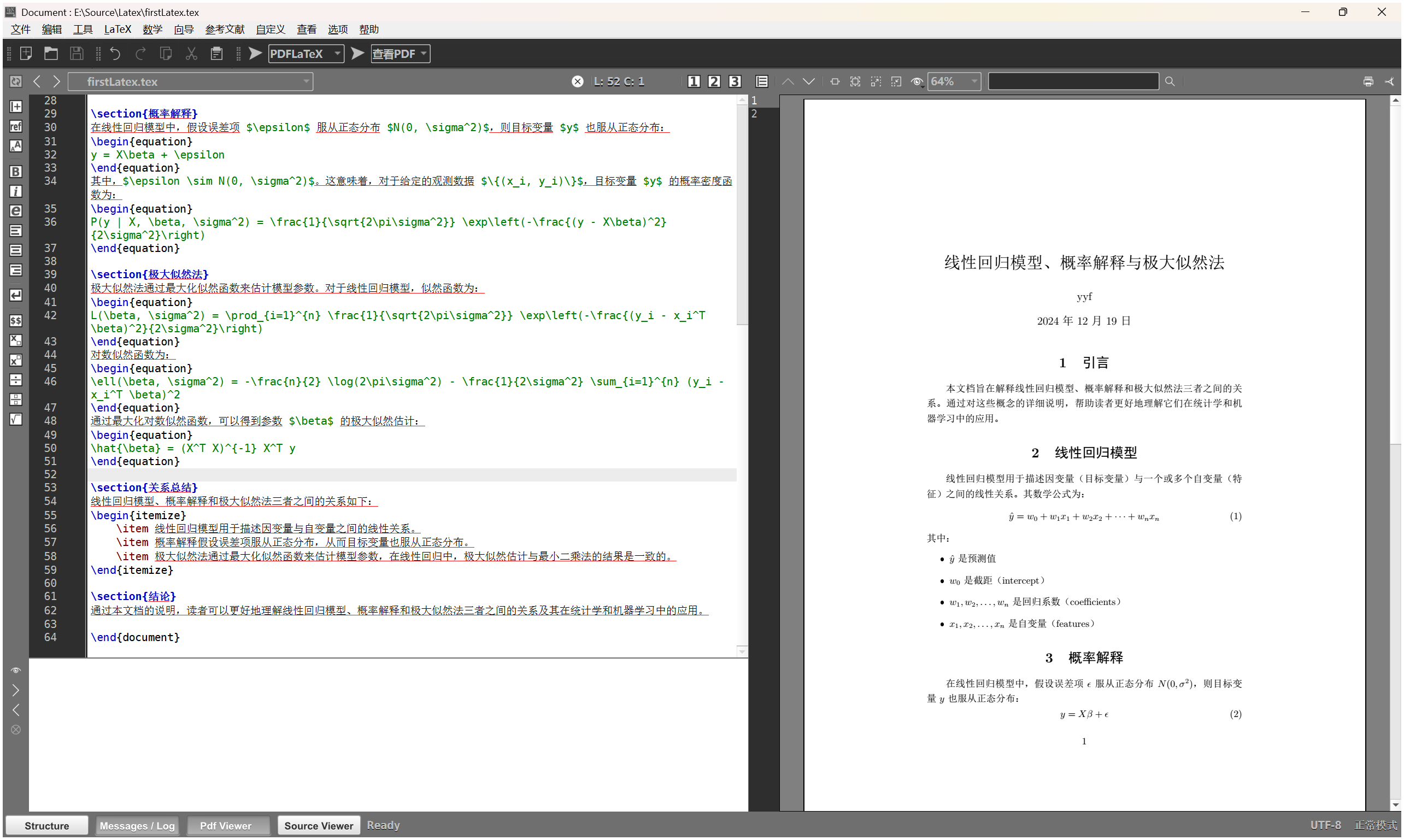The height and width of the screenshot is (840, 1404).
Task: Toggle bookmark number 1 button
Action: (693, 81)
